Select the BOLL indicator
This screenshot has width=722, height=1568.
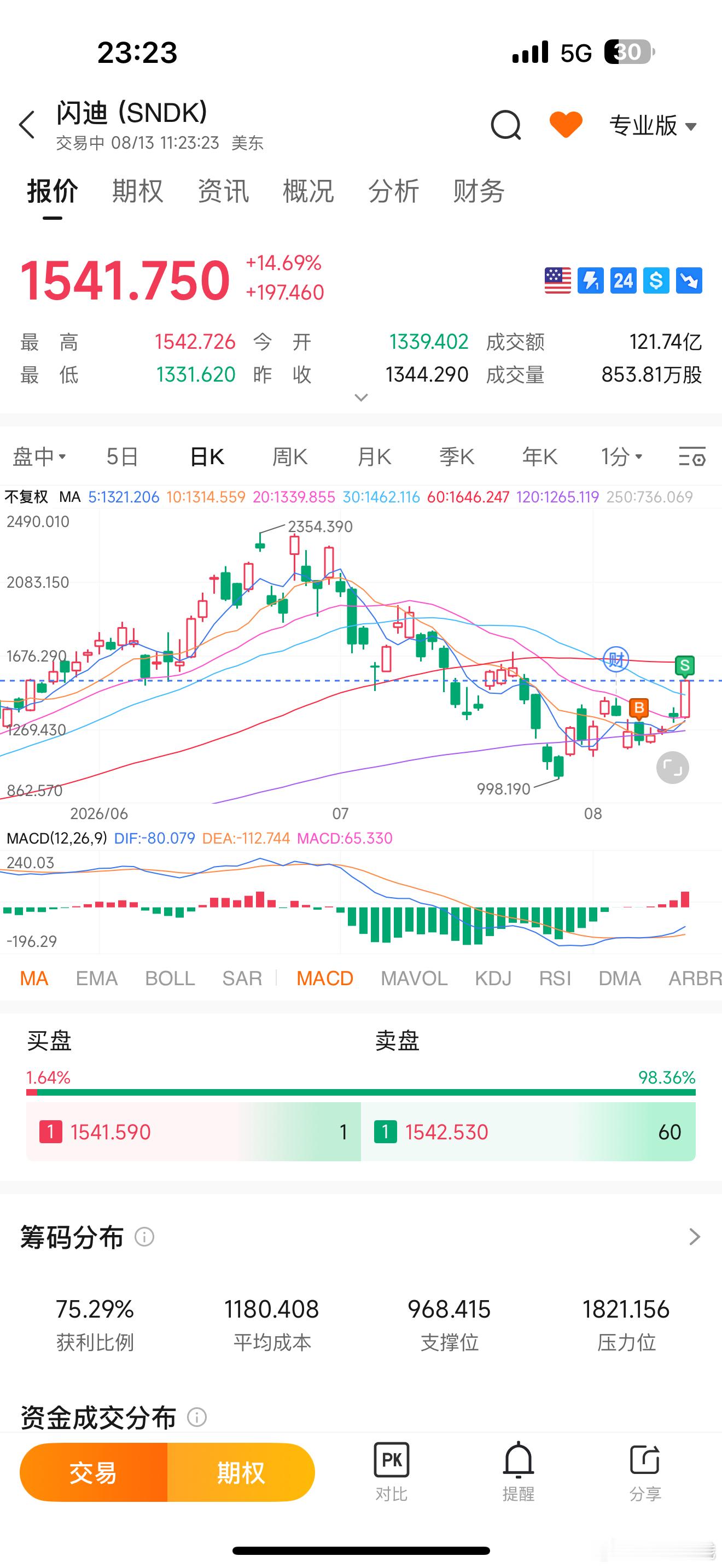170,978
